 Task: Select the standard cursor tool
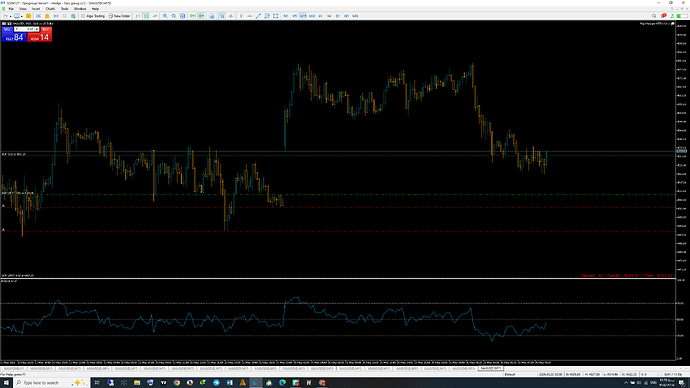coord(222,16)
